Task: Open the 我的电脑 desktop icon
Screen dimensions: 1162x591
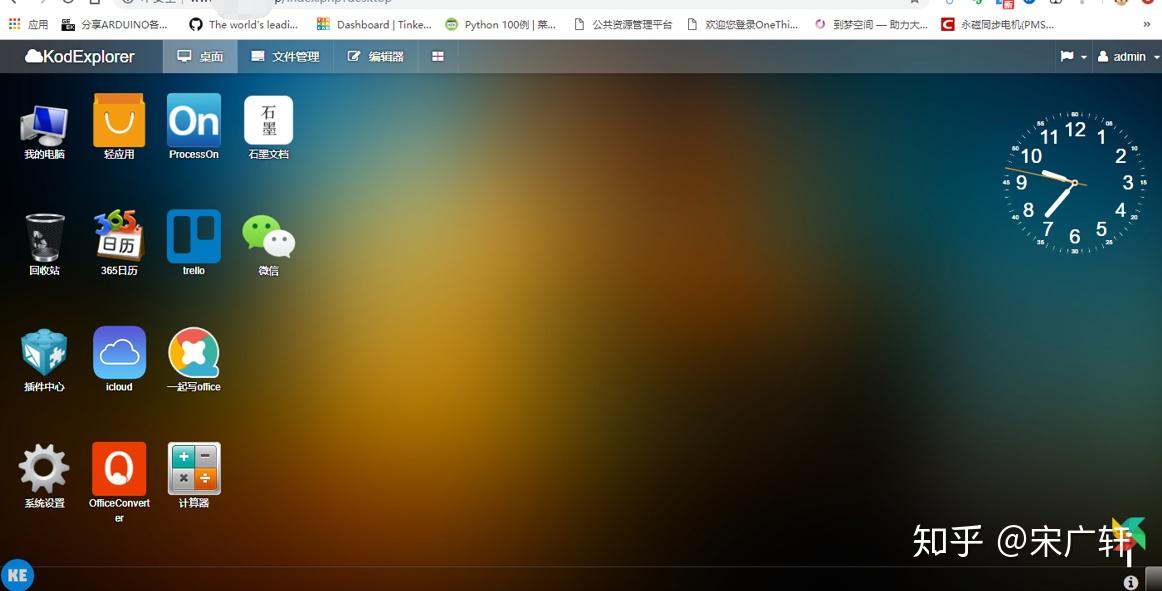Action: [x=44, y=126]
